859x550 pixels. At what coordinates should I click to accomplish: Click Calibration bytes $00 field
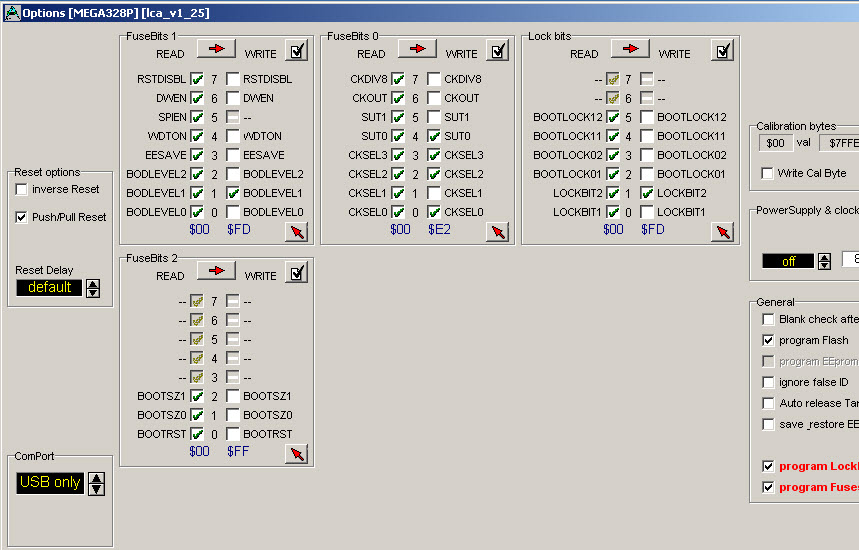[x=775, y=143]
